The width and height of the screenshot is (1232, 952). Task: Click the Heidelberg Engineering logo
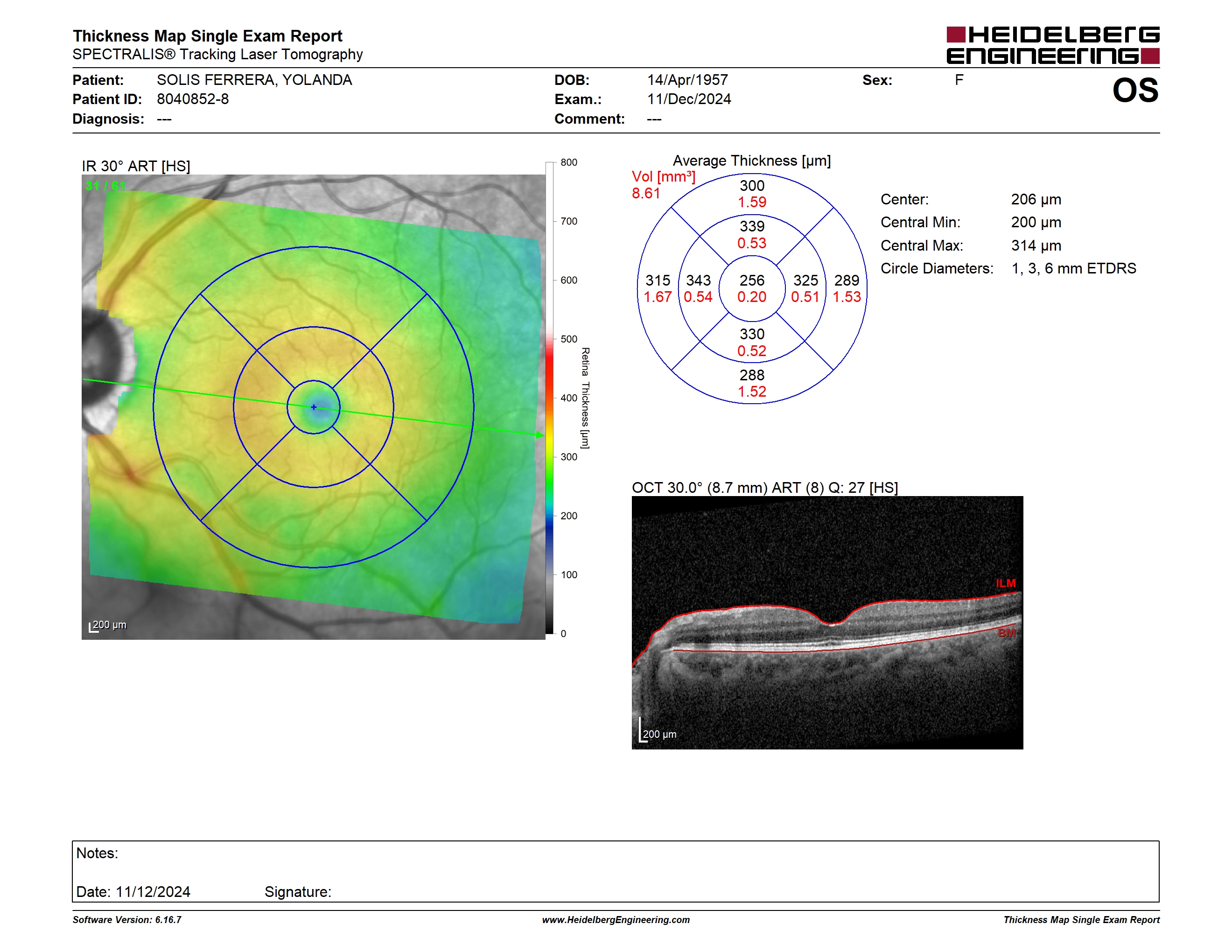click(1053, 45)
